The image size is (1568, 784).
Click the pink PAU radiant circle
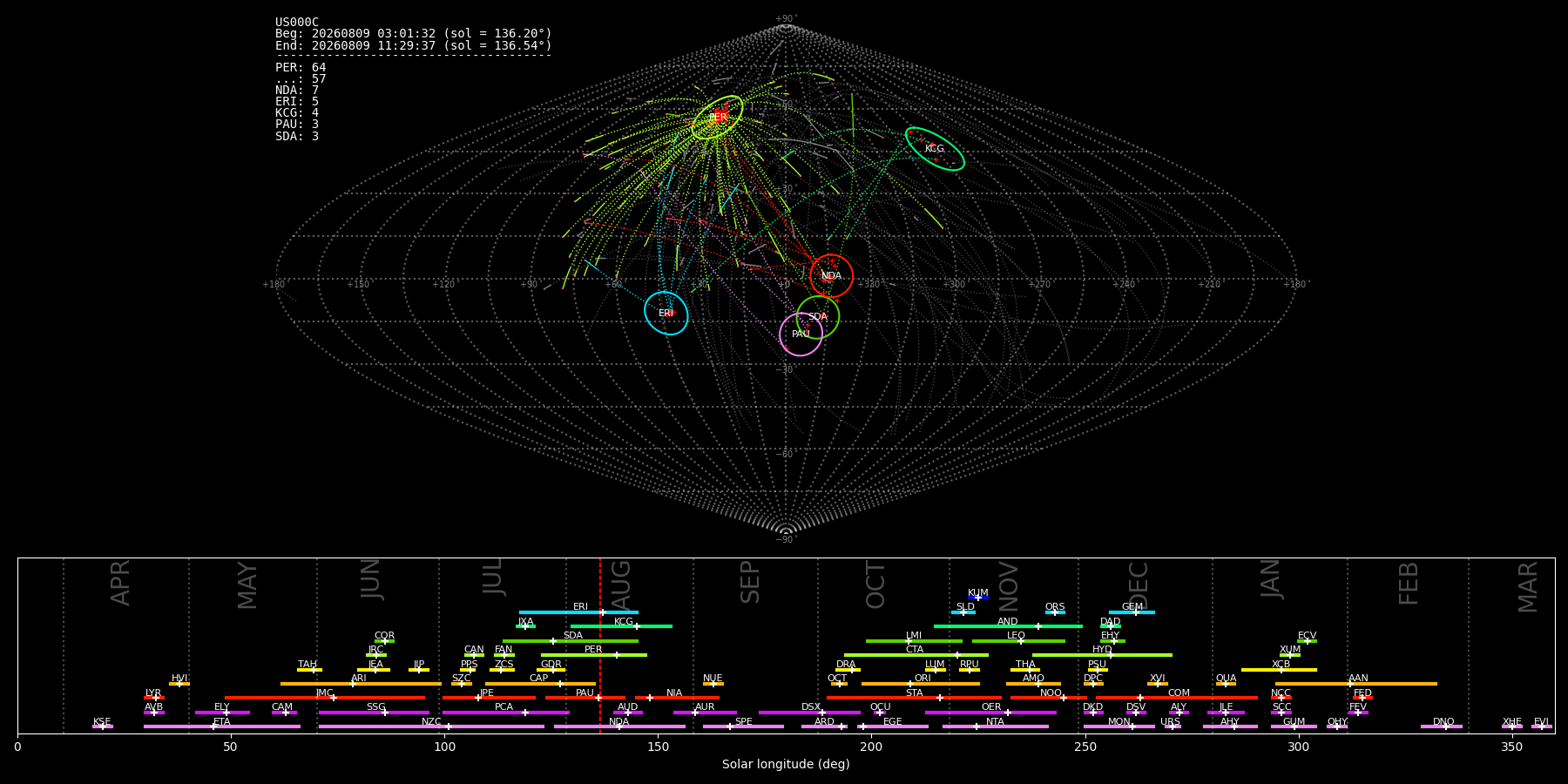pos(801,335)
